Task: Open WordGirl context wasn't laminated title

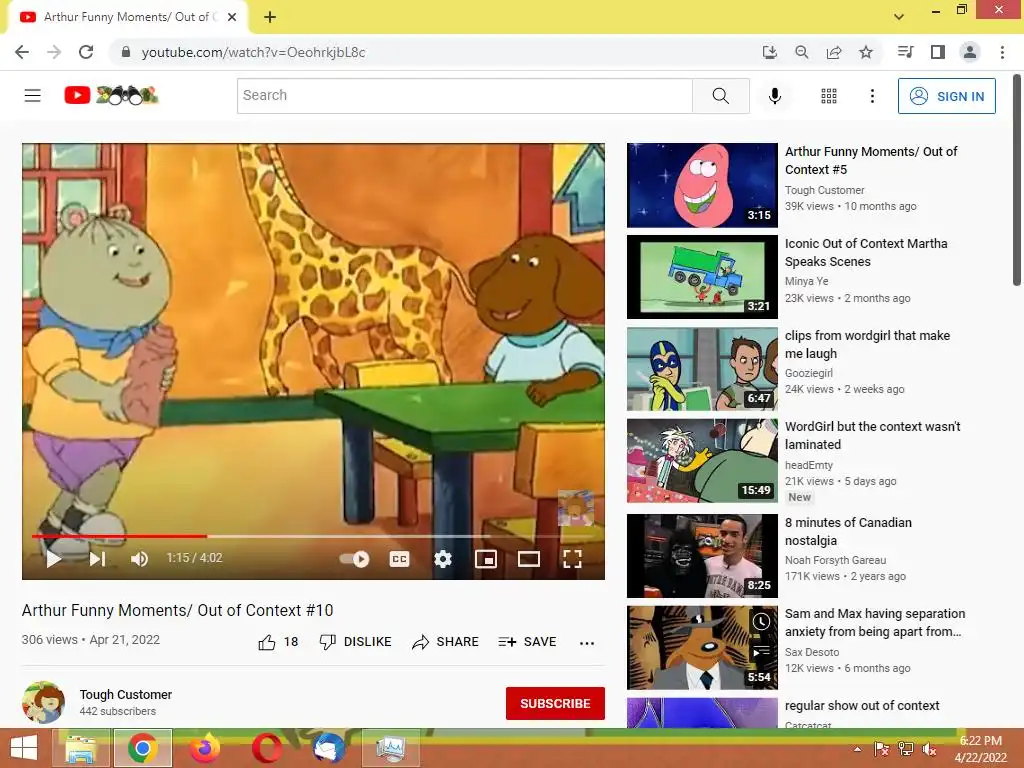Action: point(872,436)
